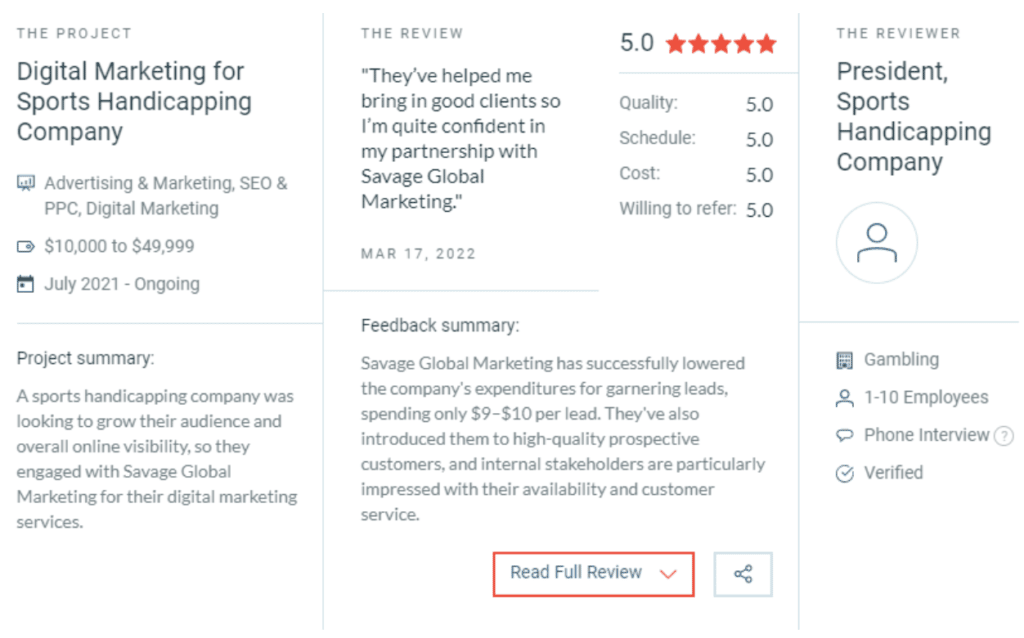Click the 1-10 Employees label
The image size is (1024, 638).
coord(926,397)
